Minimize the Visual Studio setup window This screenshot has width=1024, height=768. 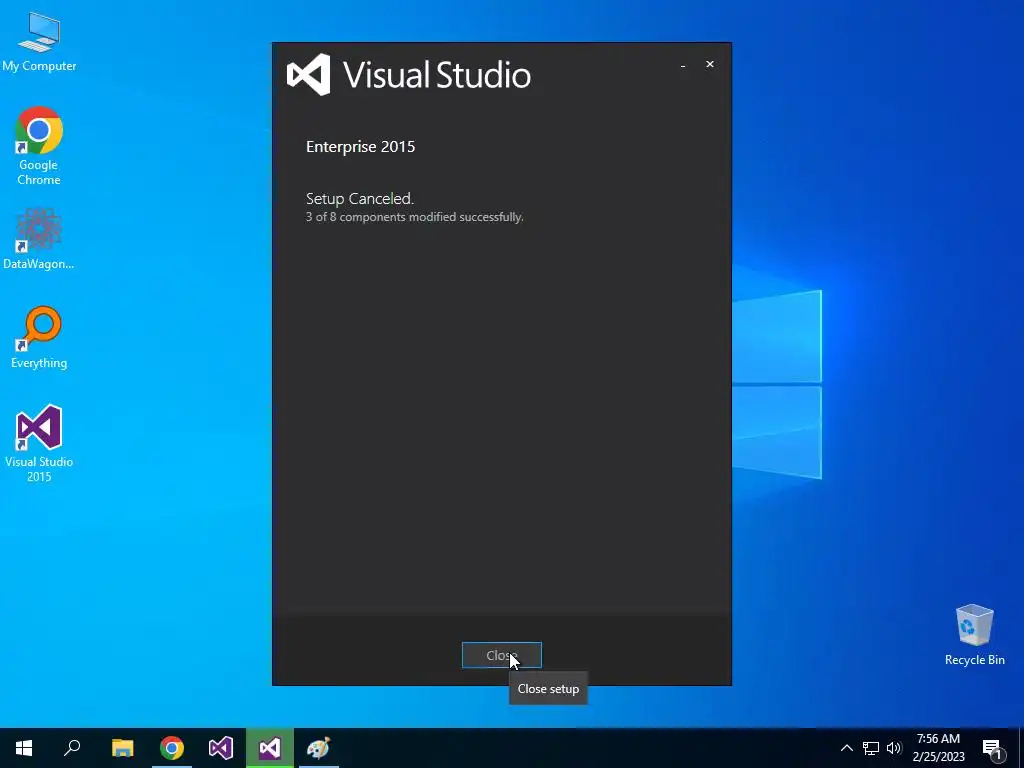[x=683, y=65]
